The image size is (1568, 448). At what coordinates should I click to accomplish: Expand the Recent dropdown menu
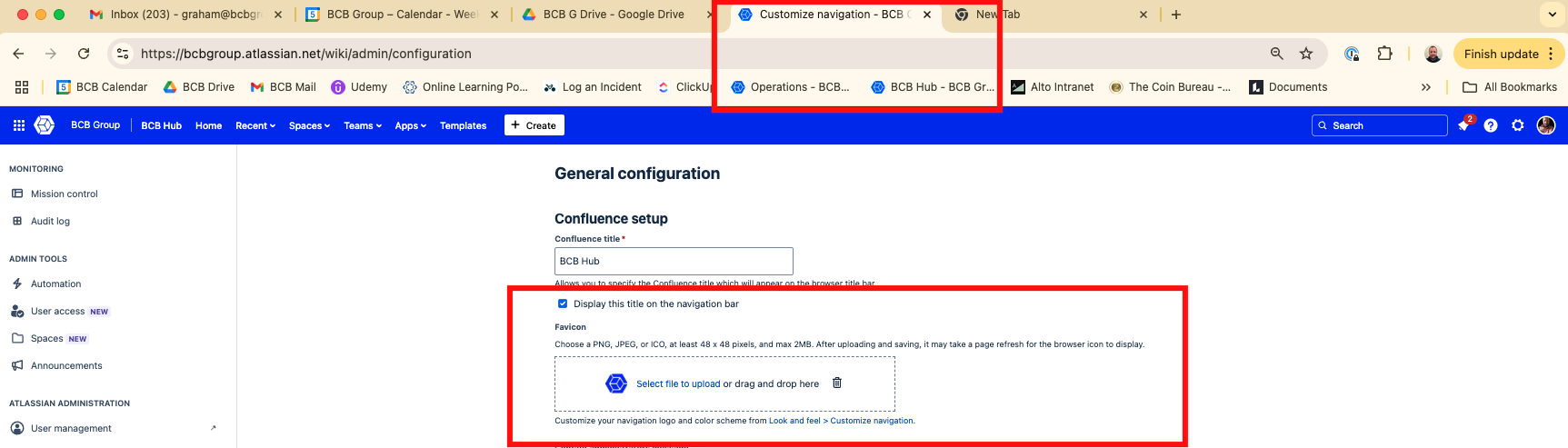click(x=255, y=125)
